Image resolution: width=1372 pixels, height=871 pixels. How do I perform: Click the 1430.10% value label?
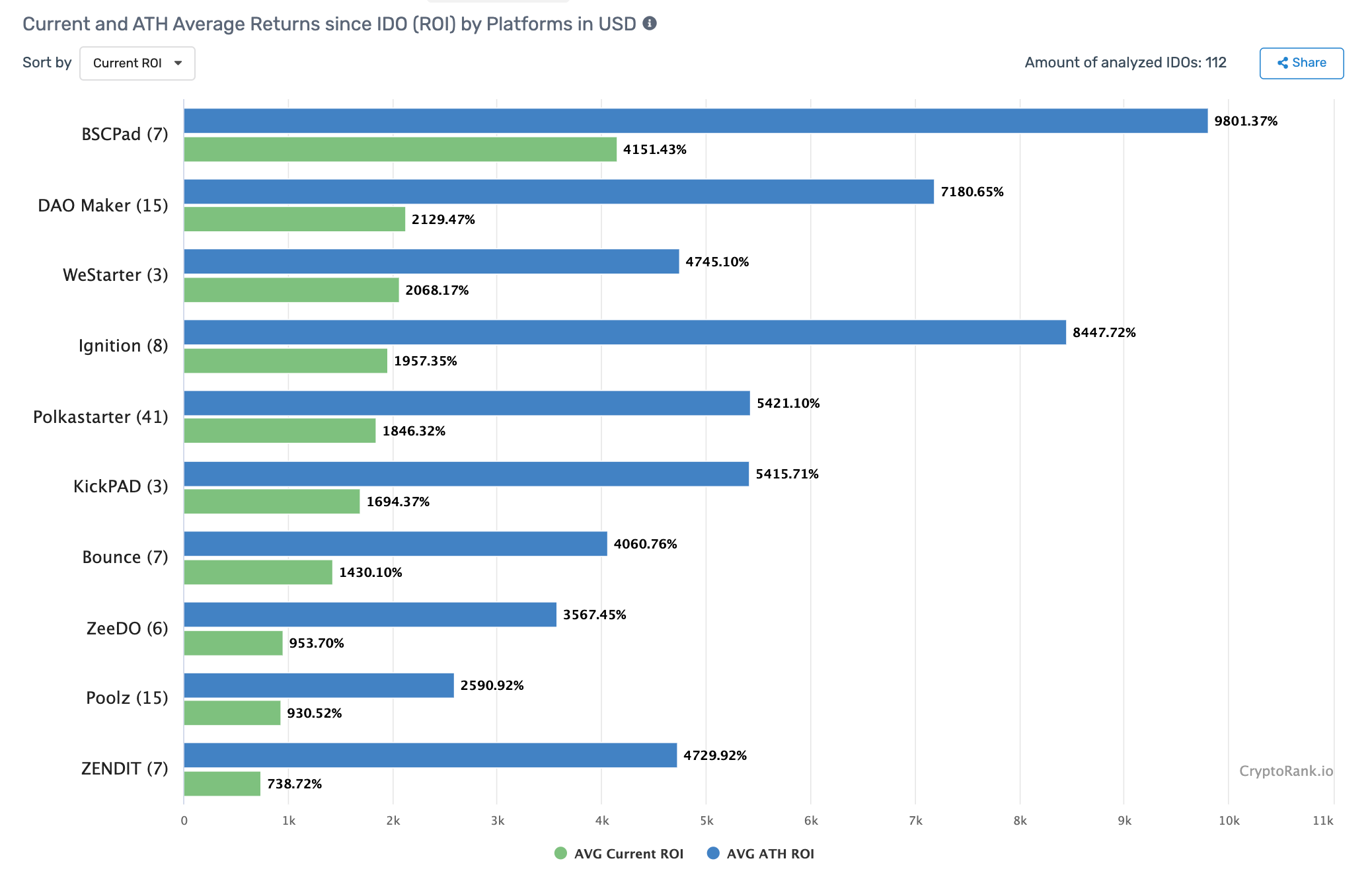(x=371, y=572)
